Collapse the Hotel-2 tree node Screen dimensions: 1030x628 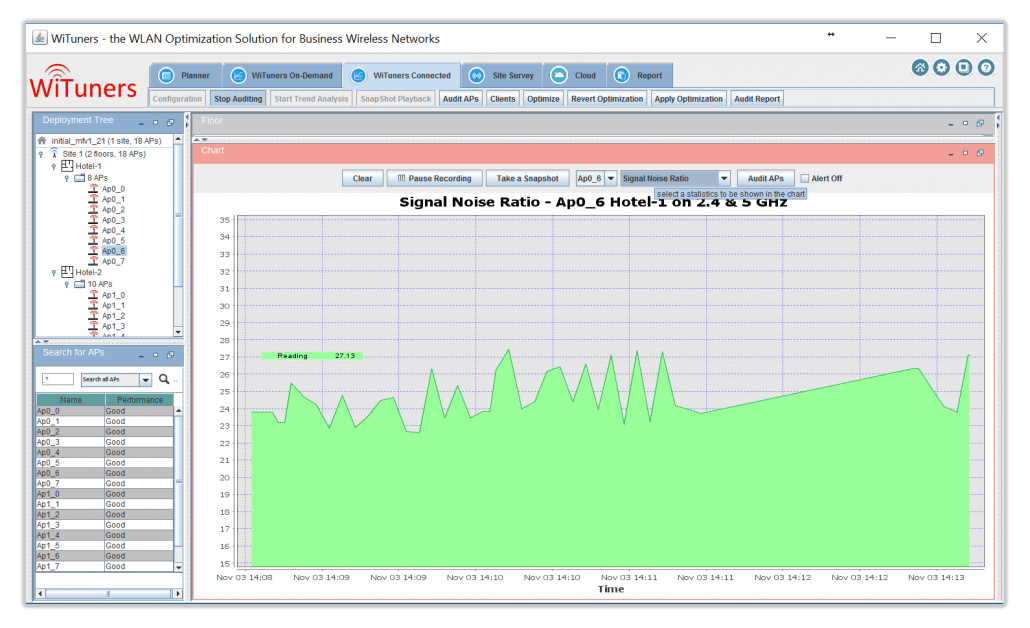tap(54, 273)
